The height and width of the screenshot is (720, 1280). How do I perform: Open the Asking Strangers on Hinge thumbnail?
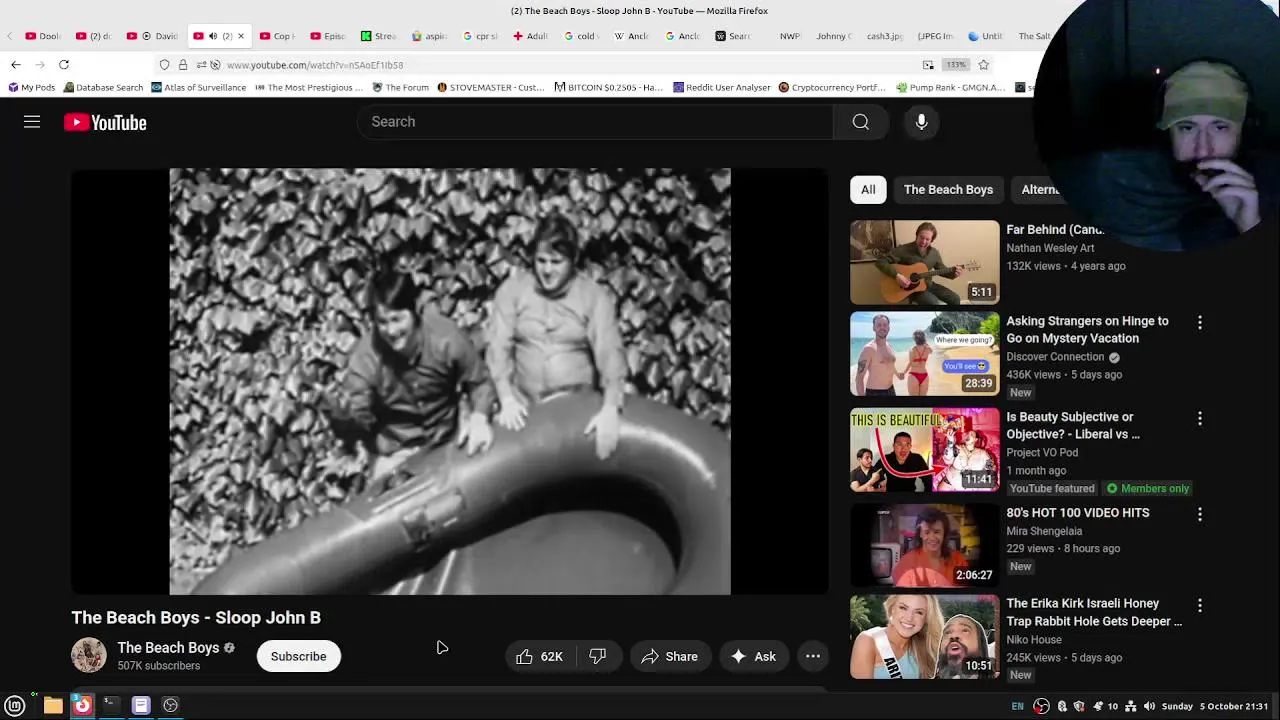(924, 354)
